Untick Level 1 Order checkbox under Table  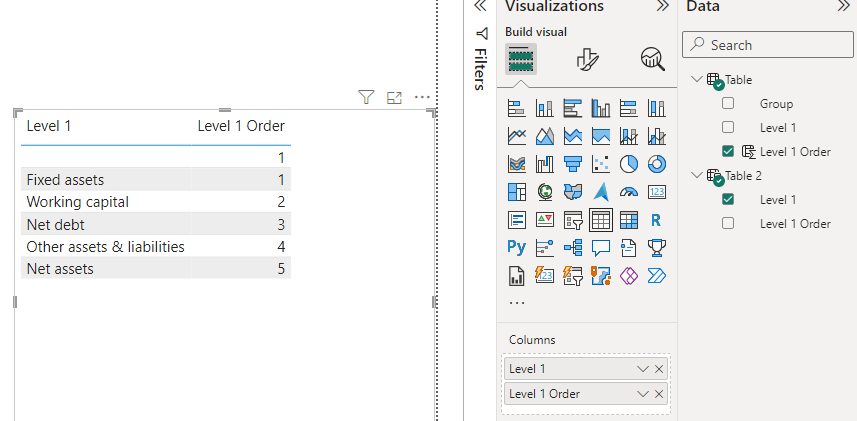point(727,151)
